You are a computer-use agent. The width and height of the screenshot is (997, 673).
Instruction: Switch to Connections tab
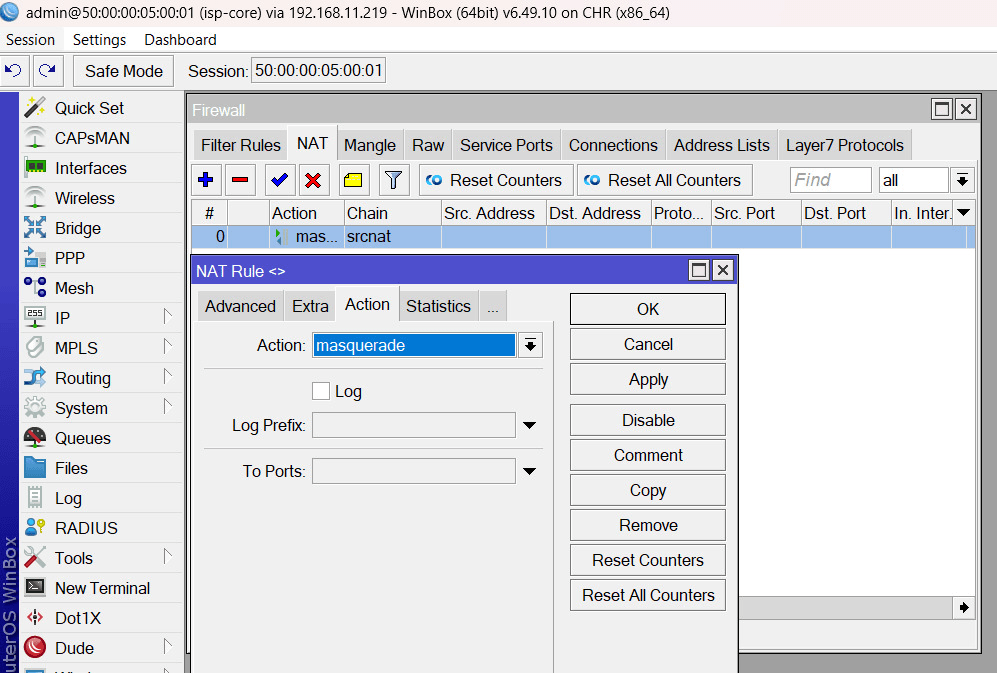pyautogui.click(x=613, y=145)
